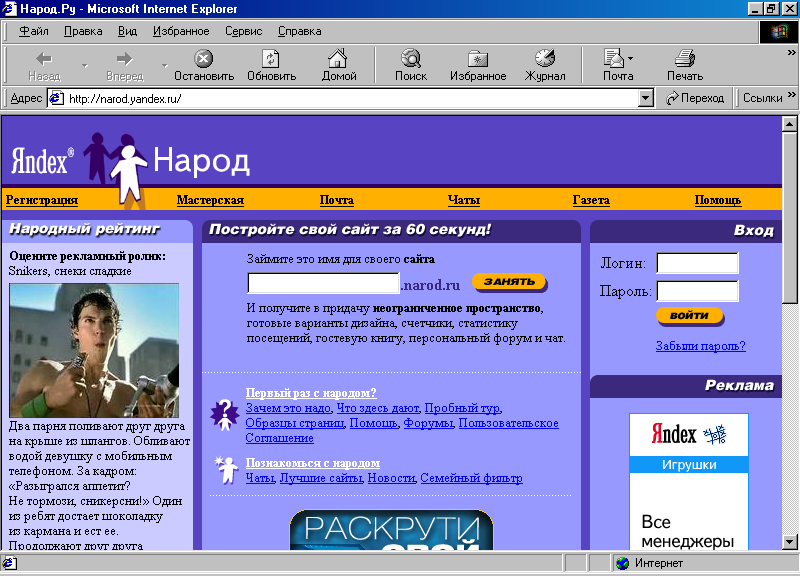Click the Snikers ad video thumbnail

(94, 350)
